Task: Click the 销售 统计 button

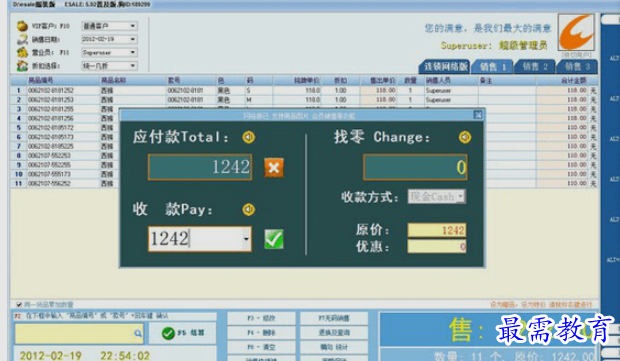Action: point(334,347)
